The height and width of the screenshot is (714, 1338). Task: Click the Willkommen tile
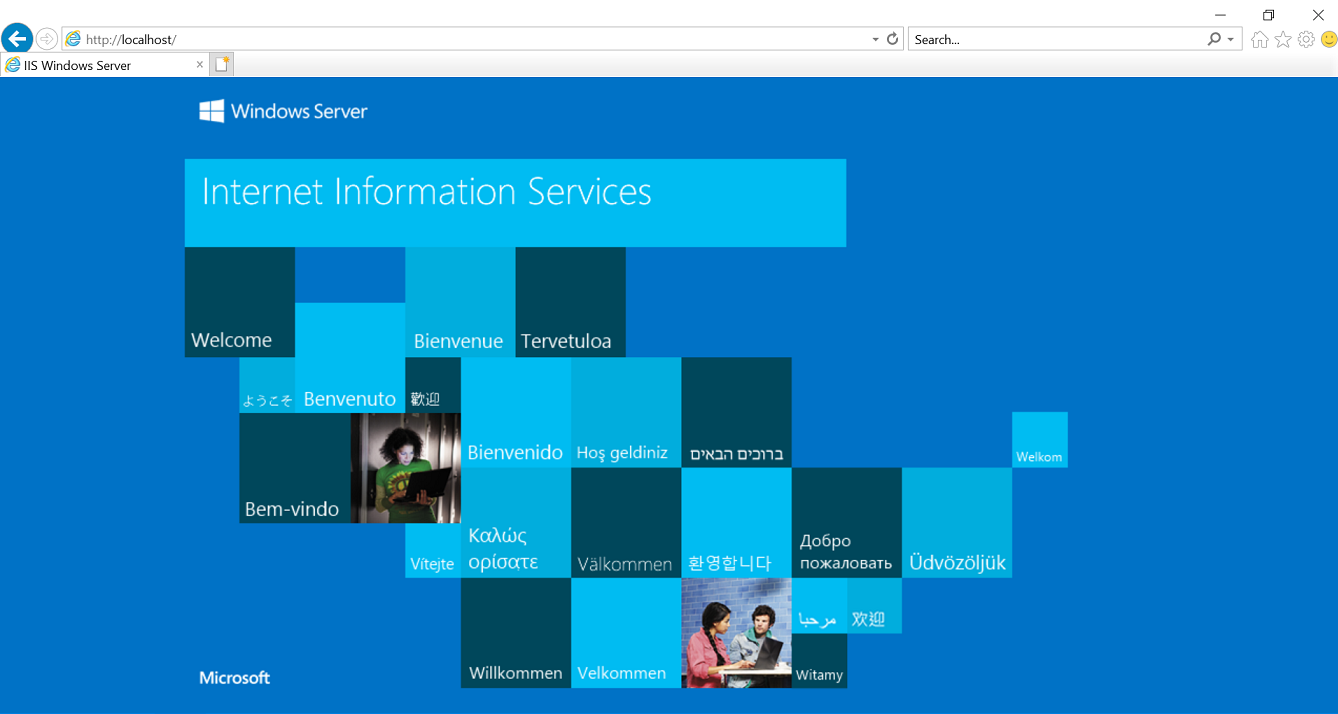coord(515,633)
